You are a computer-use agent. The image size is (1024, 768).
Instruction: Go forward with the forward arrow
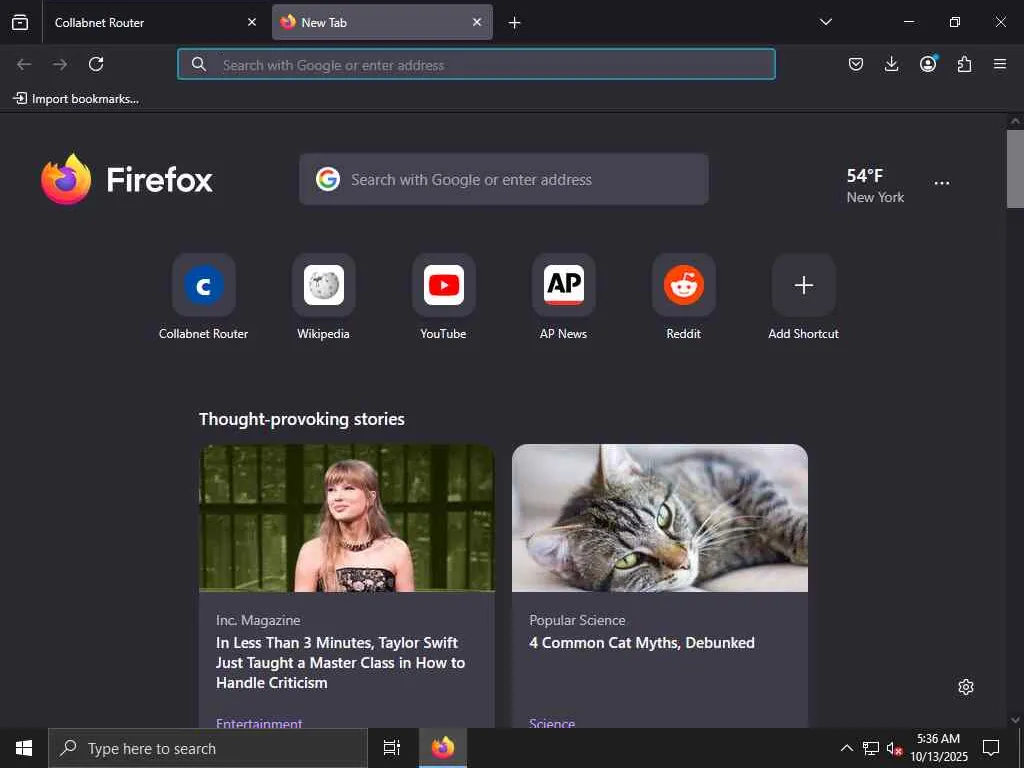(60, 64)
